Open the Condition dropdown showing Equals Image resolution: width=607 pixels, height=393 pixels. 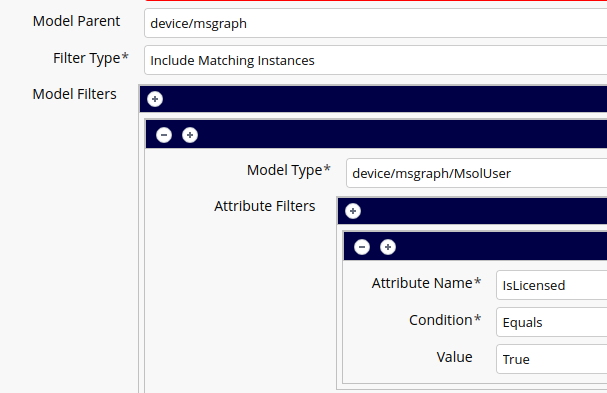click(552, 322)
